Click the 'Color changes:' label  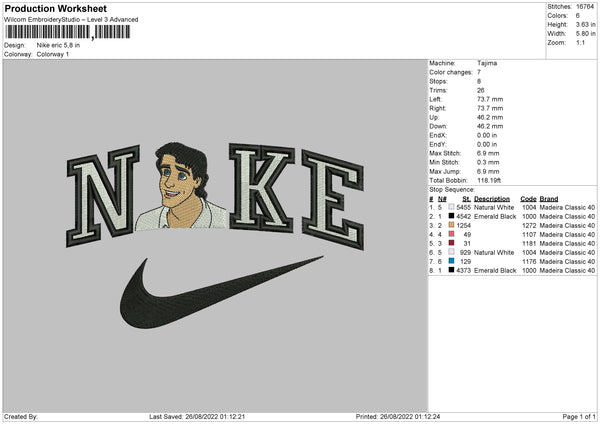(x=451, y=72)
